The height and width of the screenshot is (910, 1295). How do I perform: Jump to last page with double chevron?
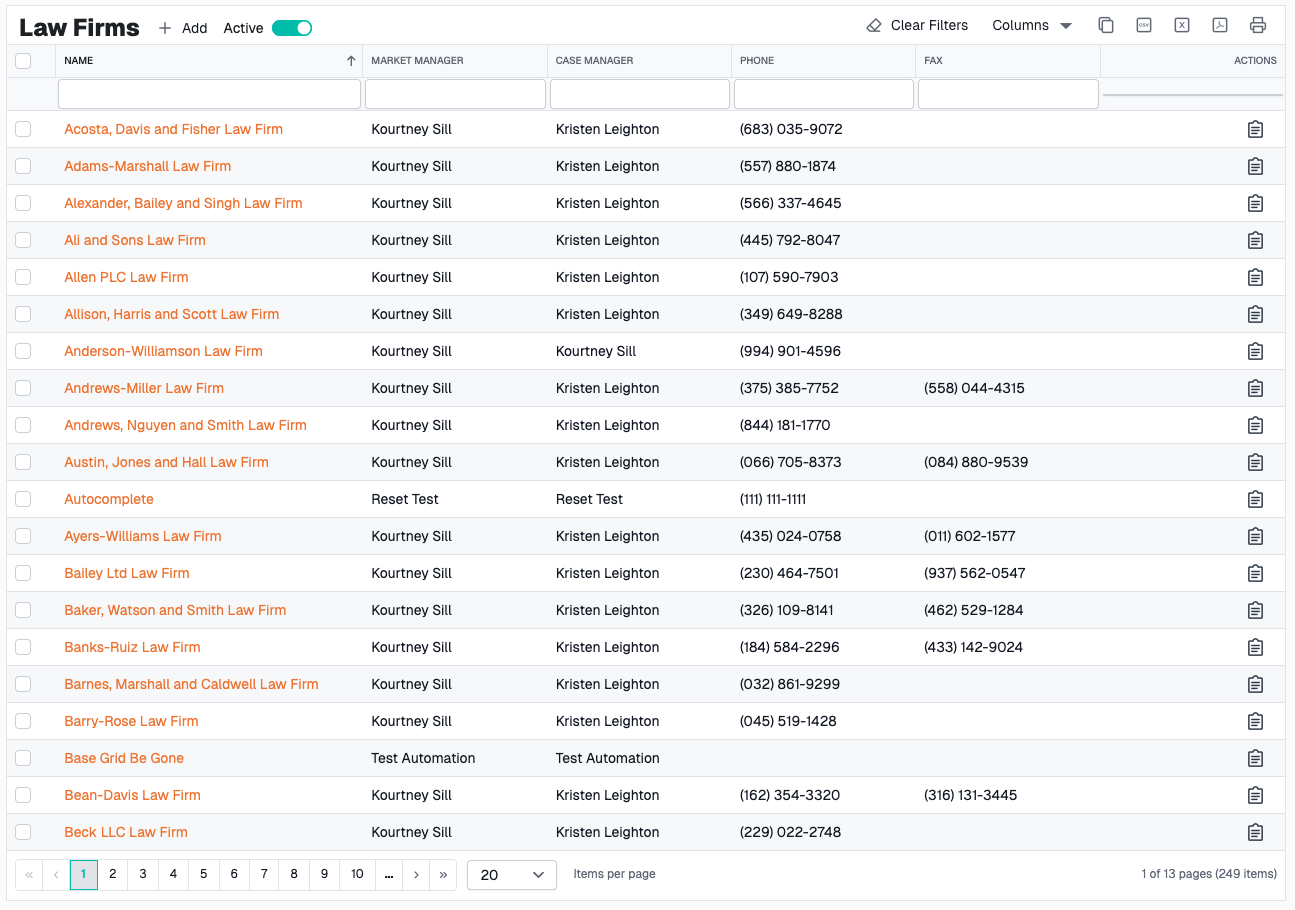point(443,874)
